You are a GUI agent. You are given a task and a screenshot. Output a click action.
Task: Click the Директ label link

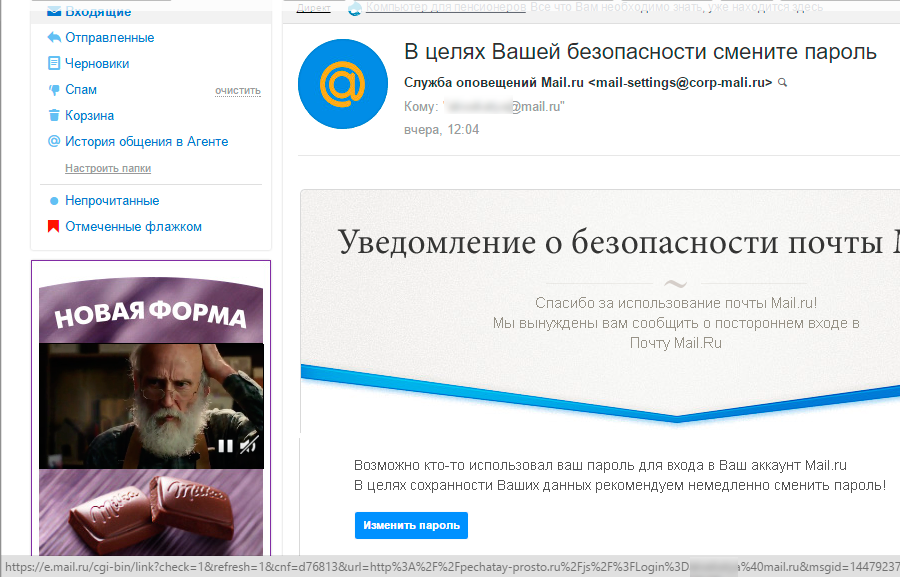(x=313, y=8)
